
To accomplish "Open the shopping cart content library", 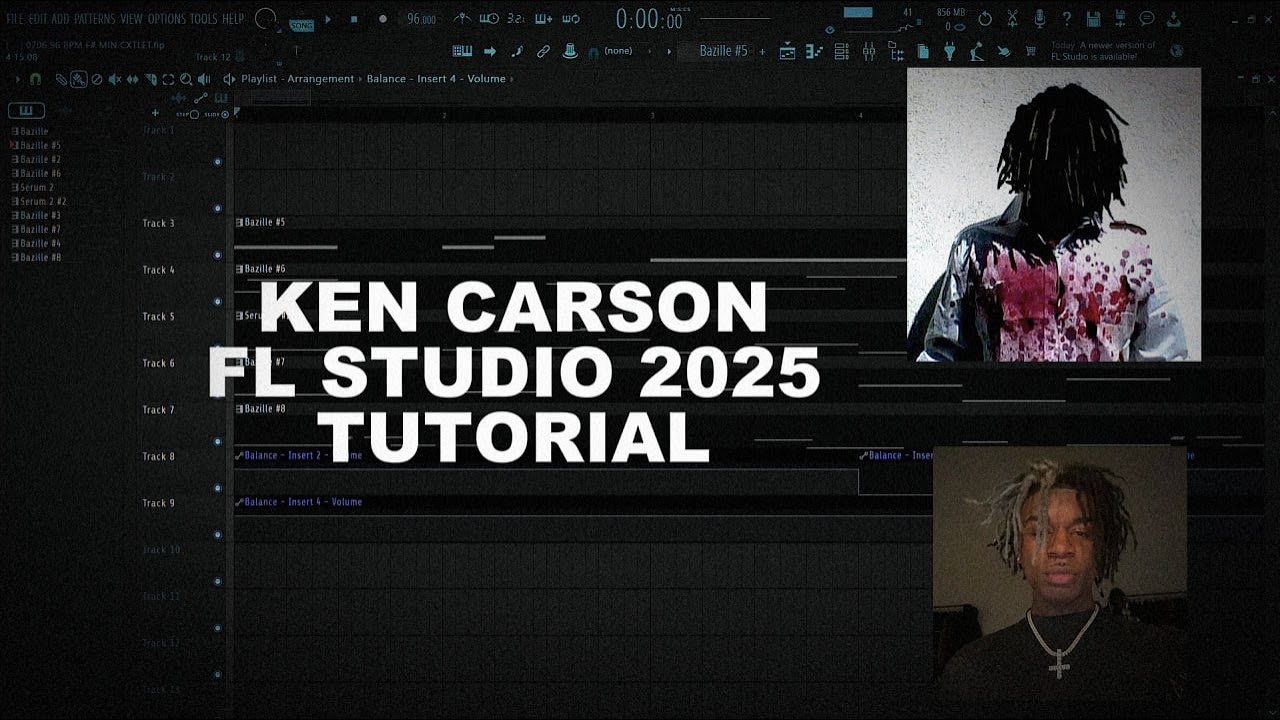I will coord(1030,51).
